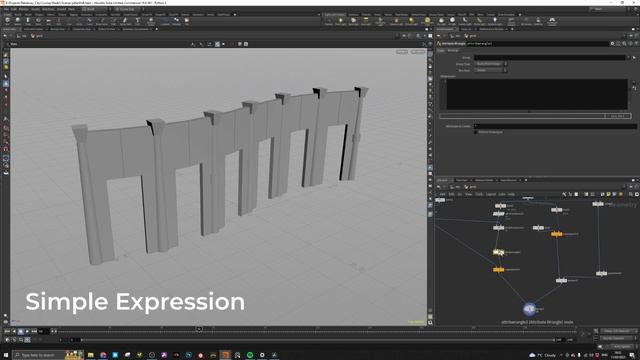The width and height of the screenshot is (640, 360).
Task: Open the No cam camera menu
Action: pos(418,52)
